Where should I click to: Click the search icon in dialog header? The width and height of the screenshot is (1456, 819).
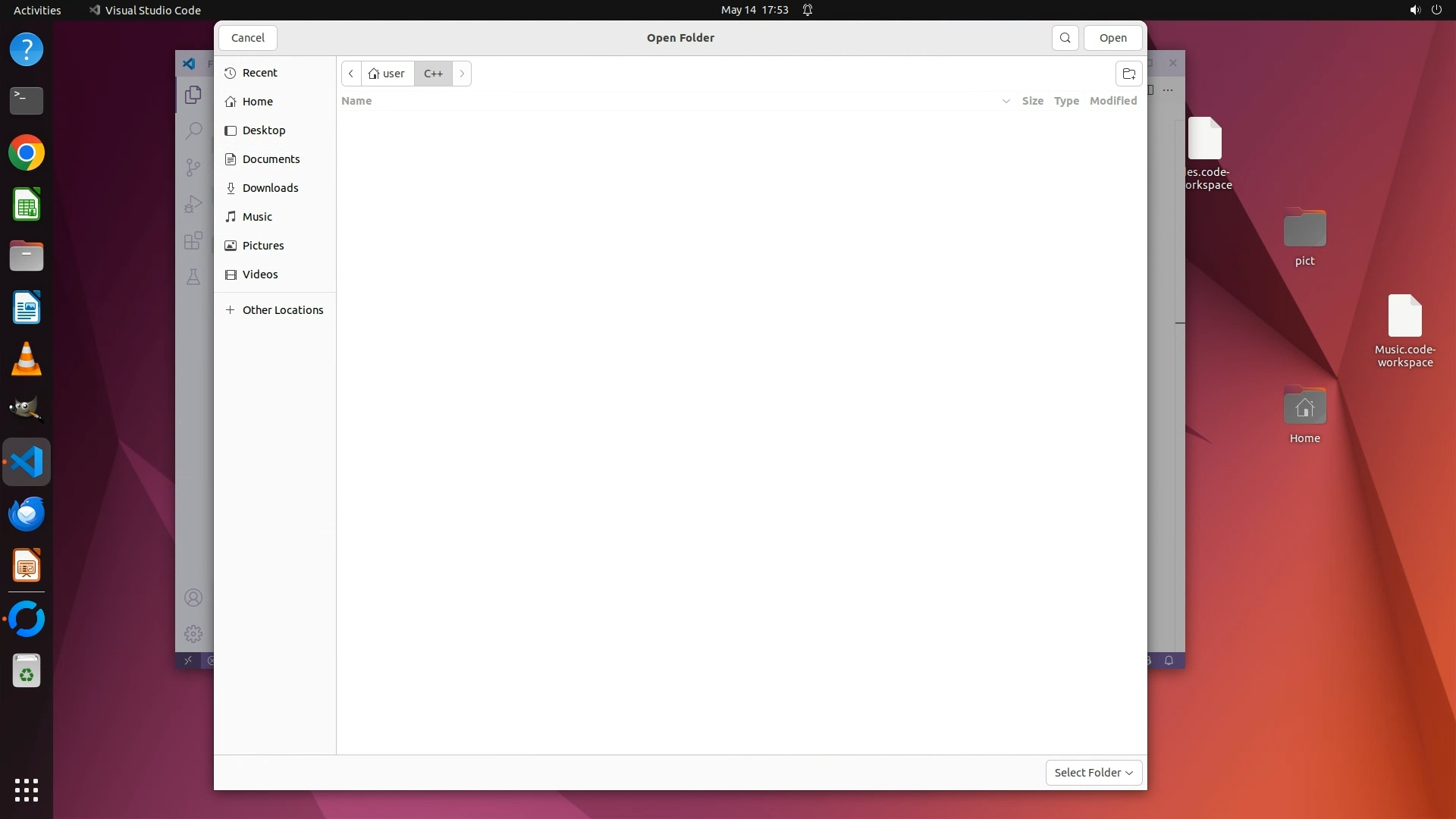coord(1065,38)
